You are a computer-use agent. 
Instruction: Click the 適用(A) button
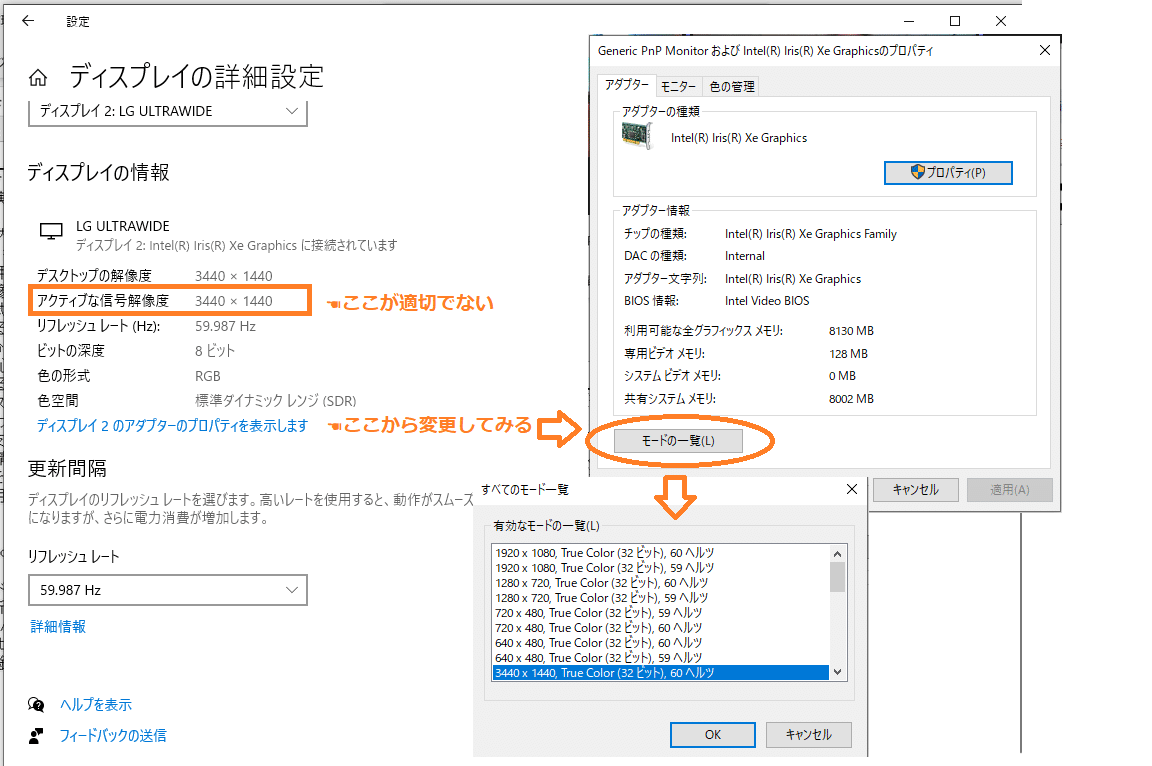point(1009,490)
